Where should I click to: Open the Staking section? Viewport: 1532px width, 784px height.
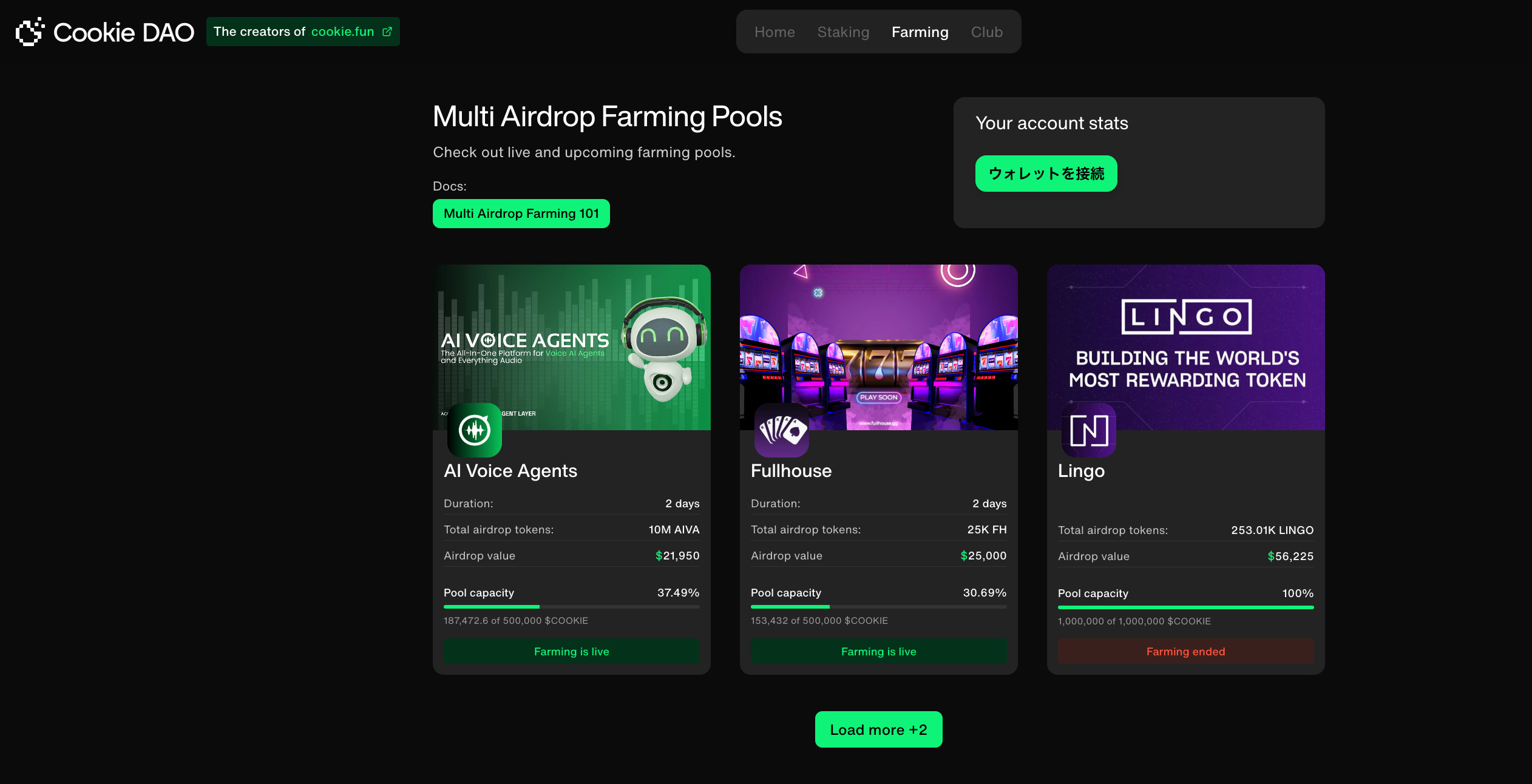843,32
